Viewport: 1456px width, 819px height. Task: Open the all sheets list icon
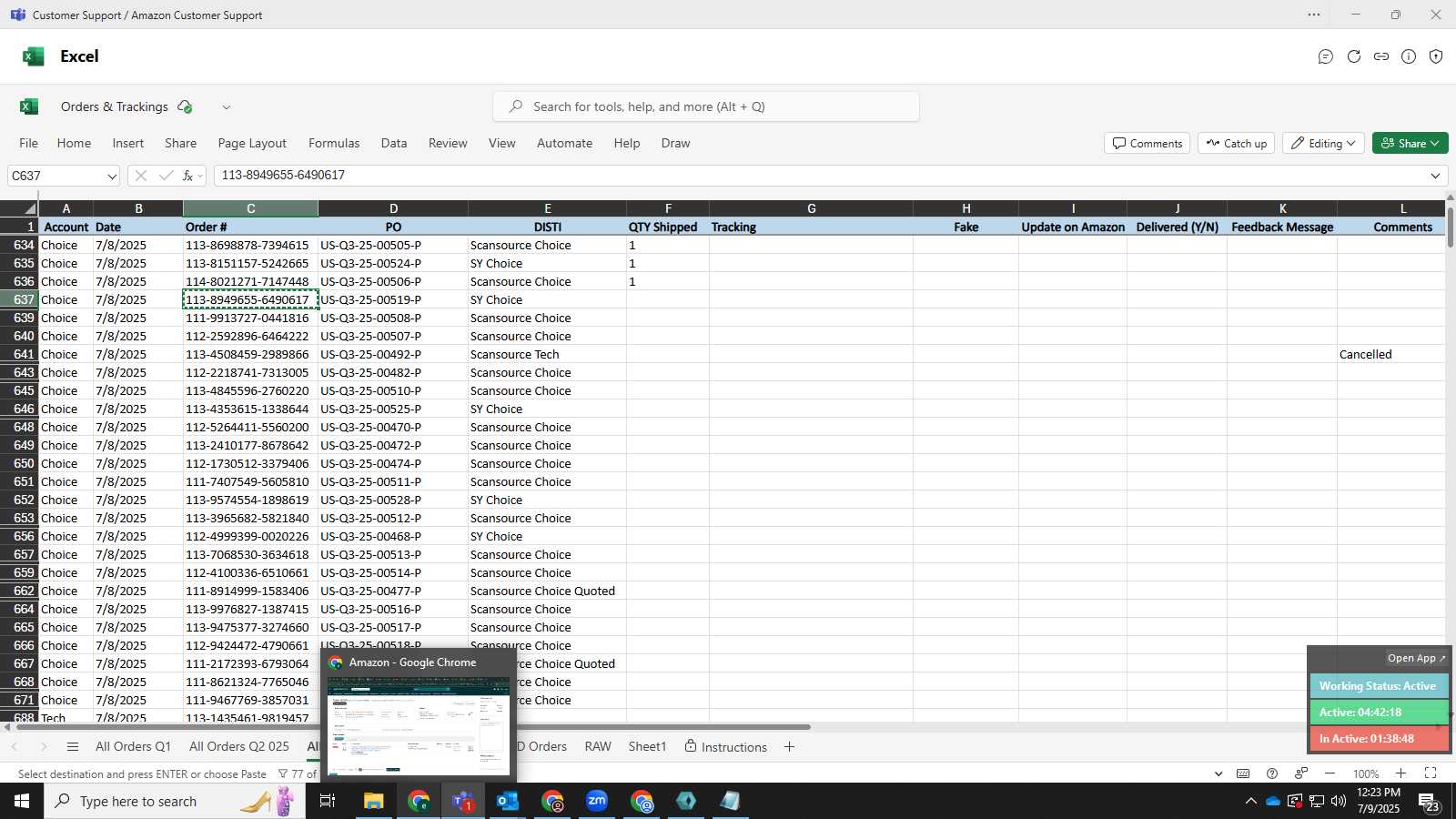point(73,747)
